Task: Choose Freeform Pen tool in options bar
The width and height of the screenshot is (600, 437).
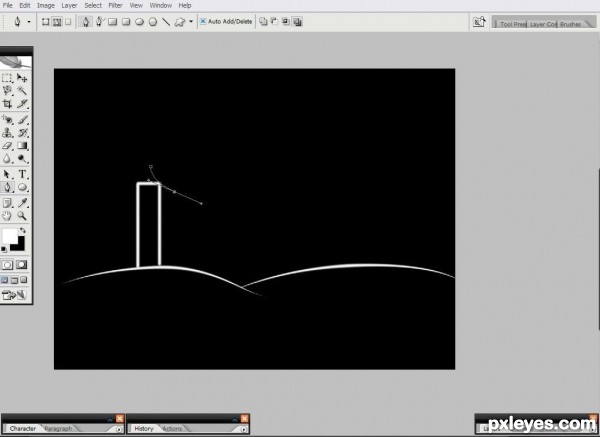Action: coord(99,22)
